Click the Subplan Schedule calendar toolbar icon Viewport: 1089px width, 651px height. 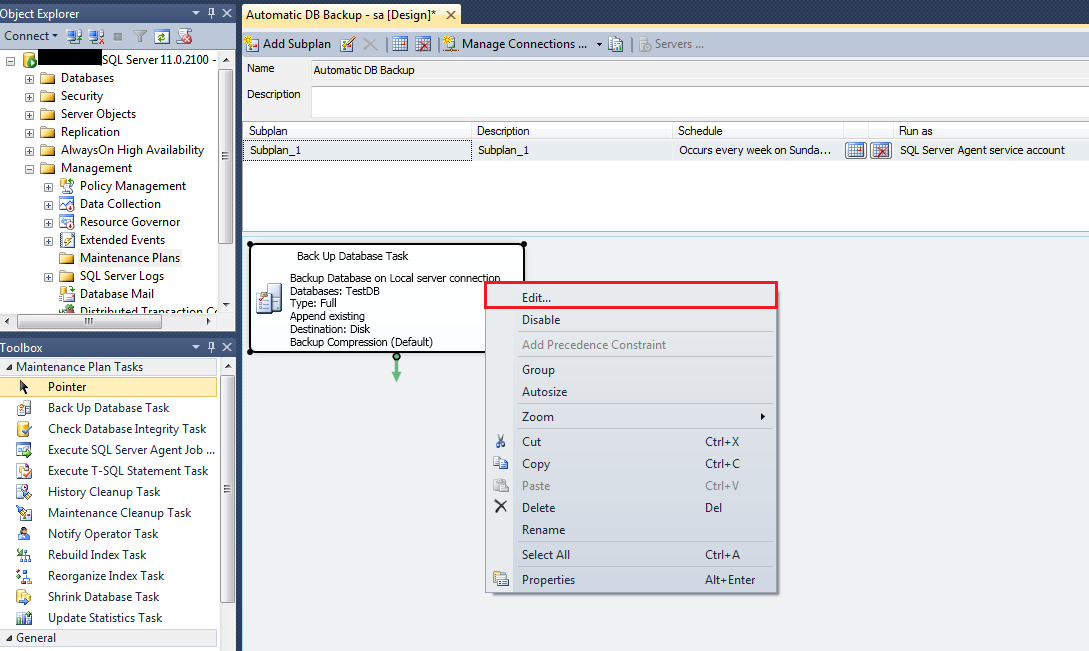(400, 44)
